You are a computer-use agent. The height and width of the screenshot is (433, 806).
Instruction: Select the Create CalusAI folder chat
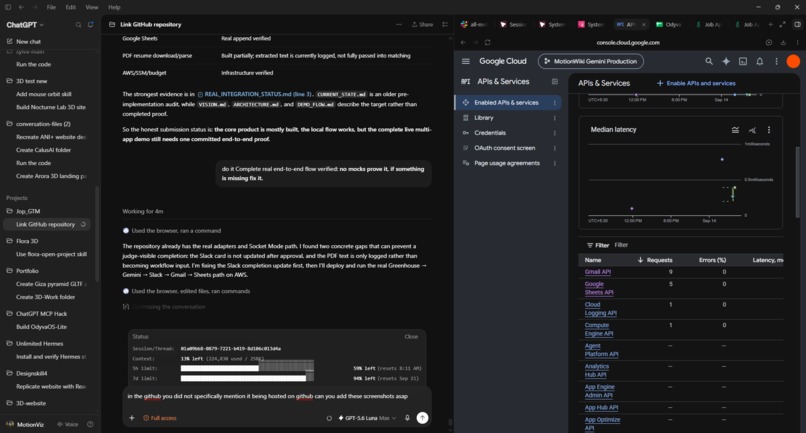coord(43,150)
